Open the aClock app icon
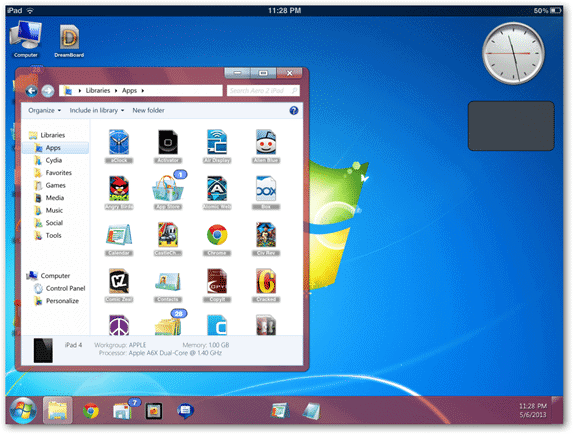This screenshot has width=573, height=434. [x=119, y=142]
